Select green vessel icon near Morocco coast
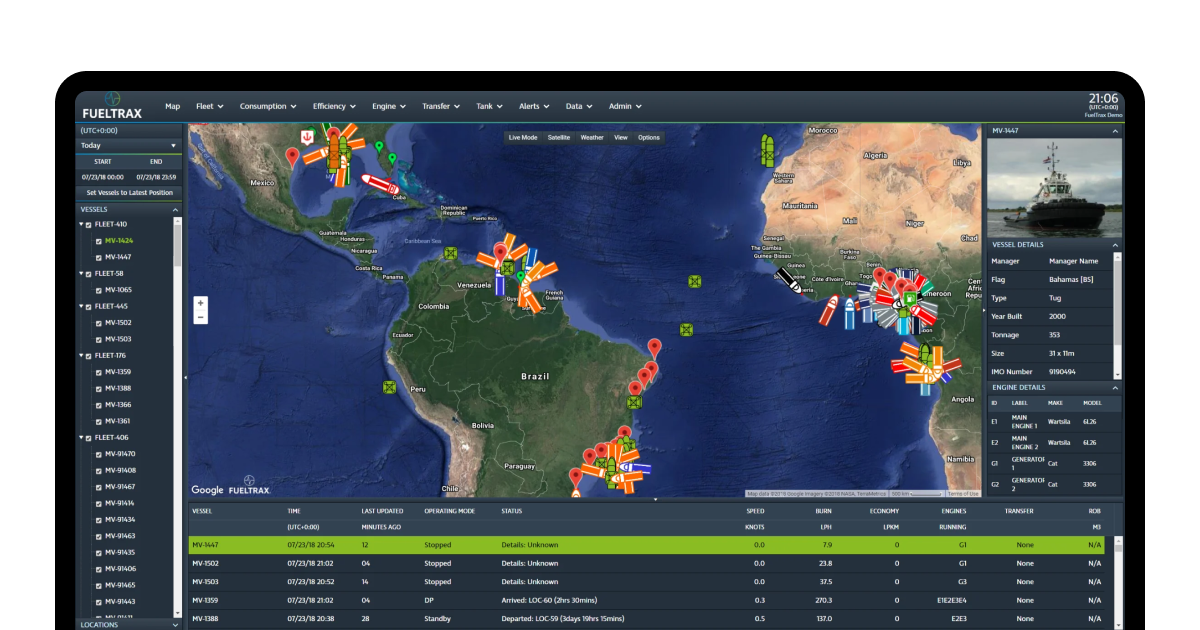Image resolution: width=1200 pixels, height=630 pixels. pyautogui.click(x=768, y=150)
